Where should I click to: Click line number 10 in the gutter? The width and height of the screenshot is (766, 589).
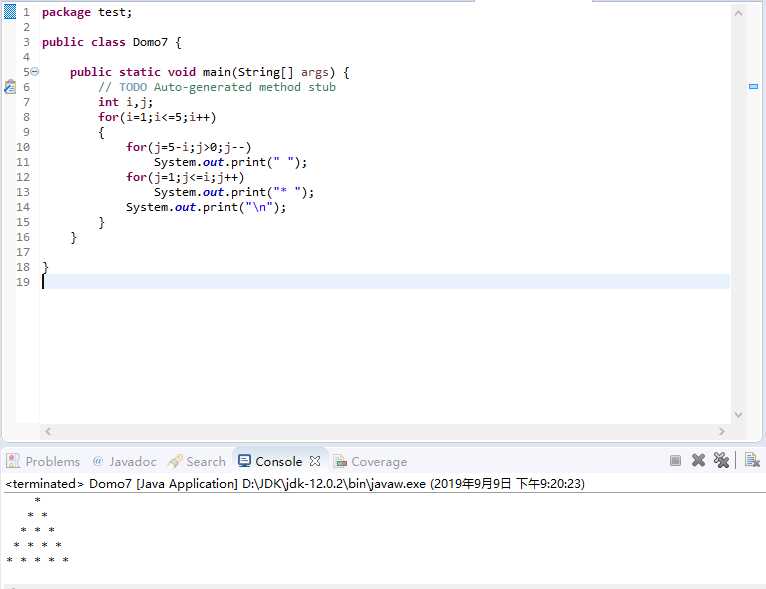[23, 147]
